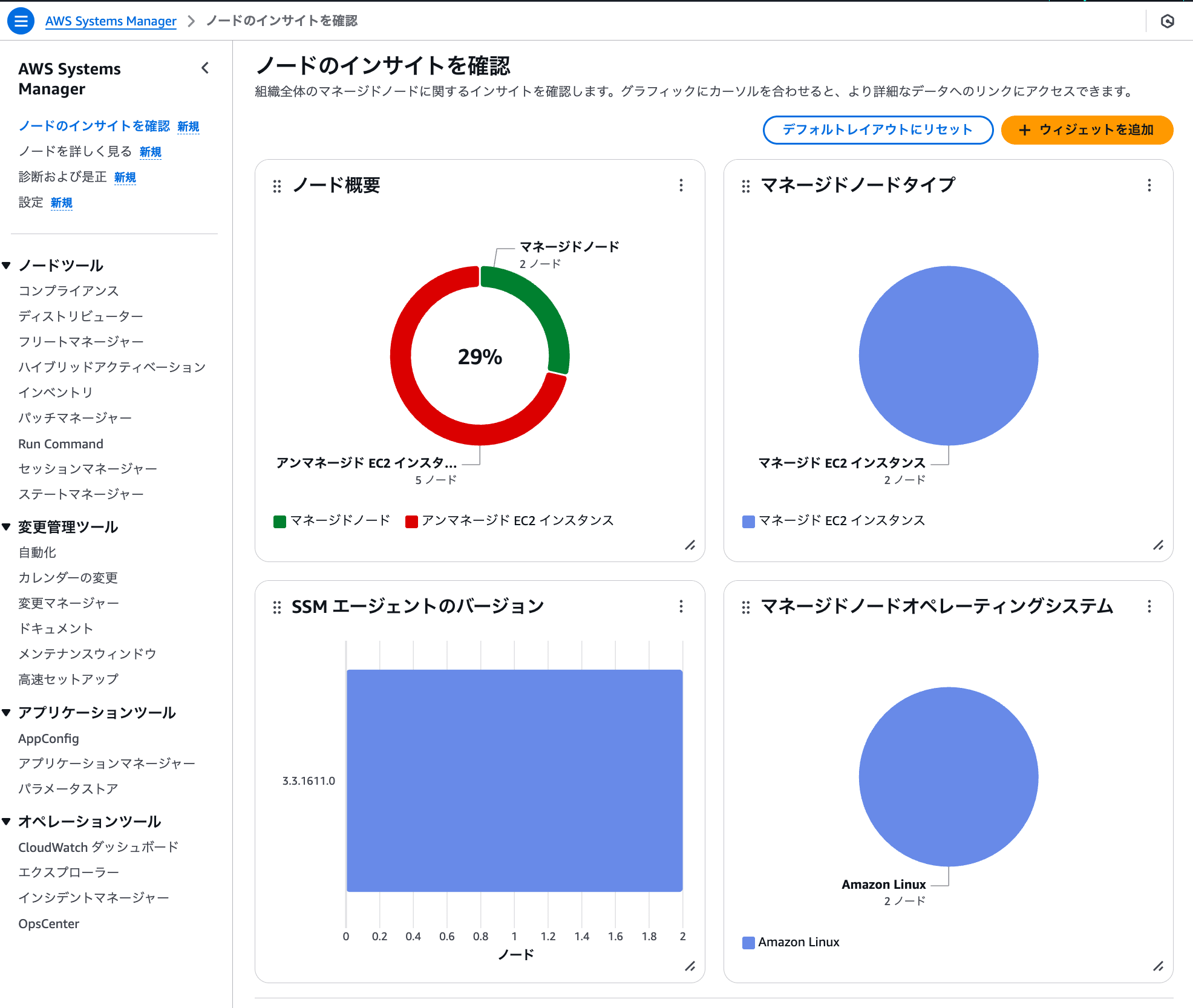This screenshot has height=1008, width=1193.
Task: Open カレンダーの変更 link
Action: [x=68, y=578]
